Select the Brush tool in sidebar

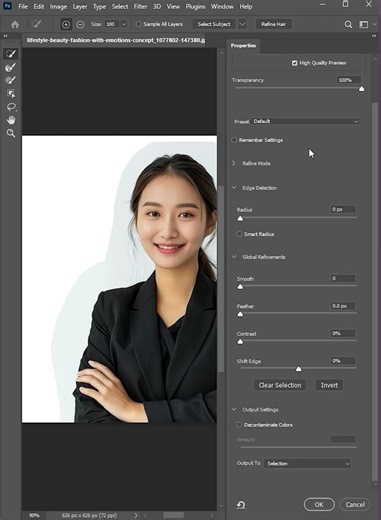(x=11, y=80)
